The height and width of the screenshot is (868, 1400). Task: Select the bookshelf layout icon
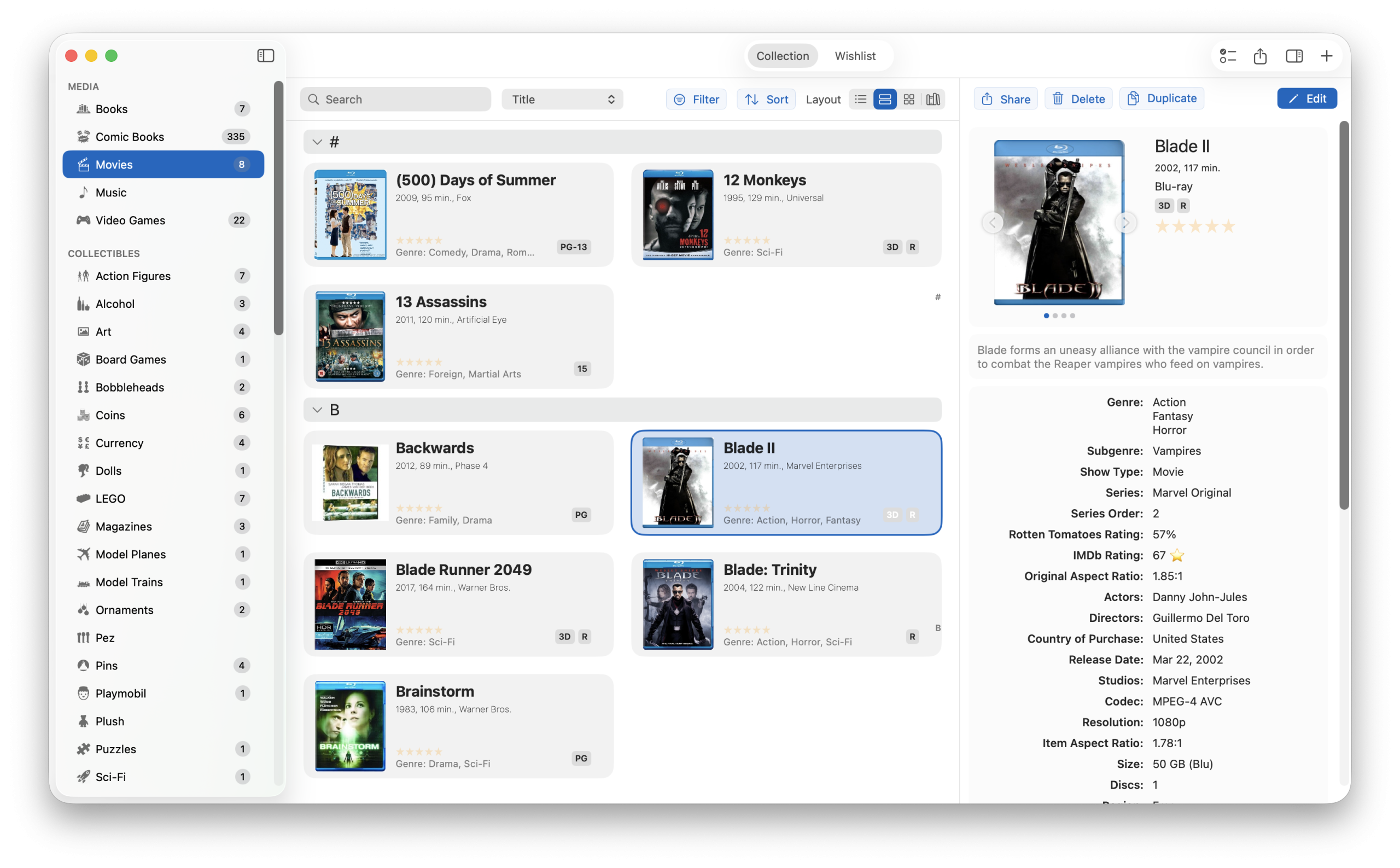click(934, 100)
